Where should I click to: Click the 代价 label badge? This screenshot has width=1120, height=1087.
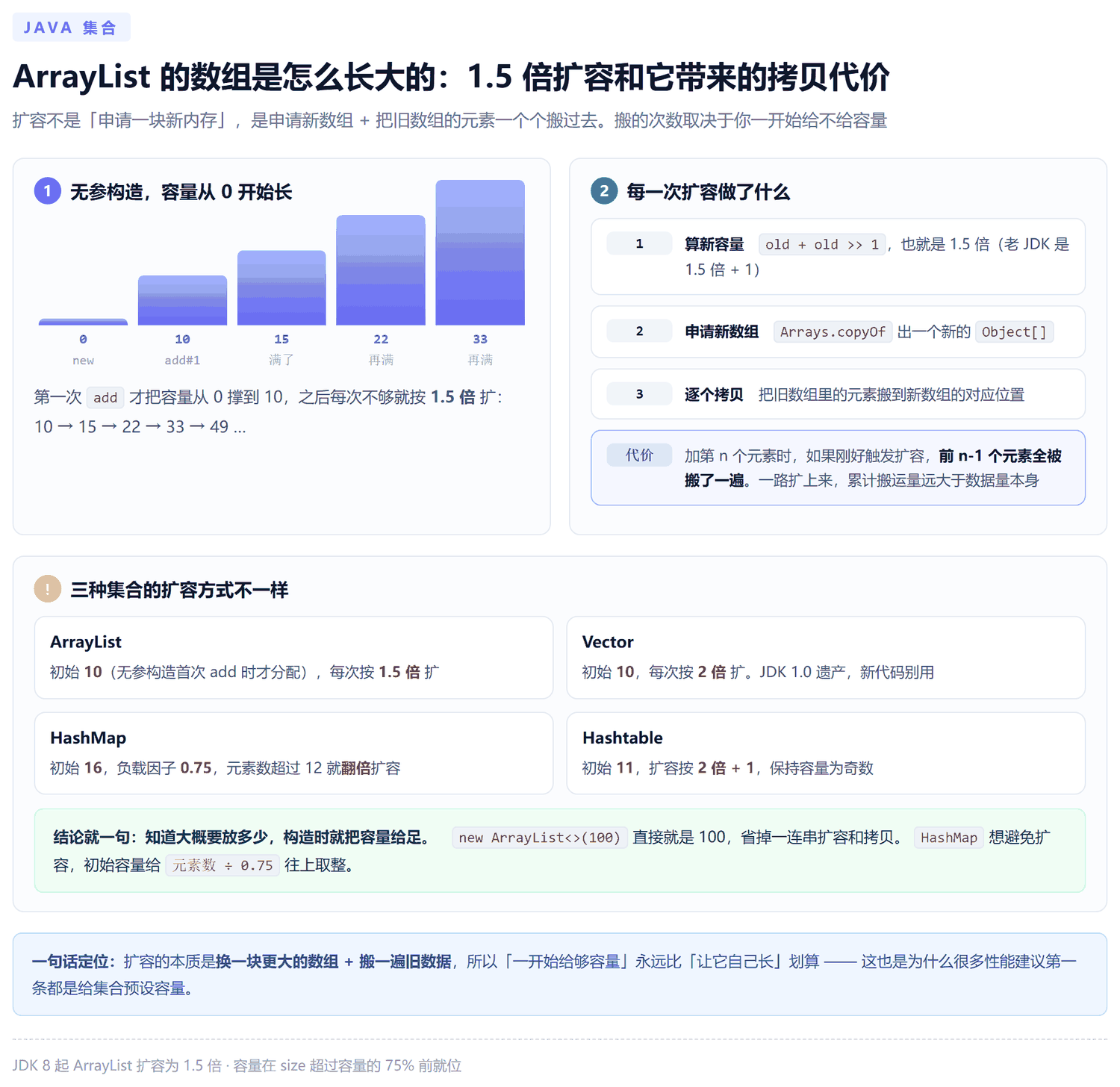(x=639, y=455)
